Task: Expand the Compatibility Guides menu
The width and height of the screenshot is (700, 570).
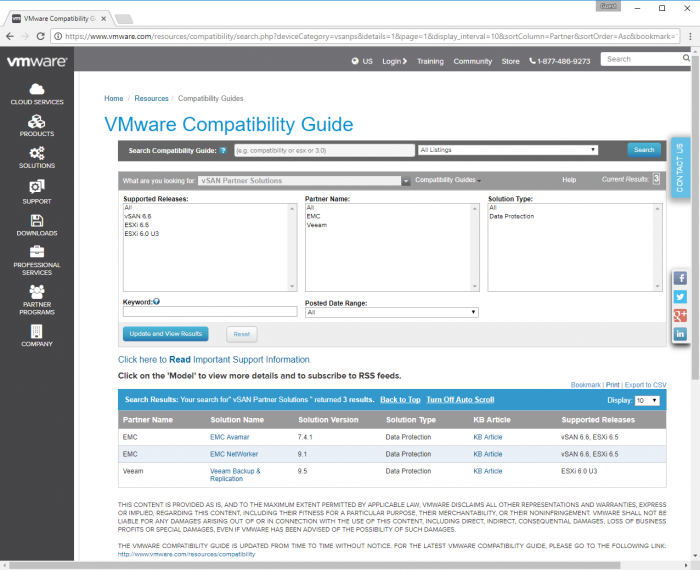Action: pyautogui.click(x=448, y=180)
